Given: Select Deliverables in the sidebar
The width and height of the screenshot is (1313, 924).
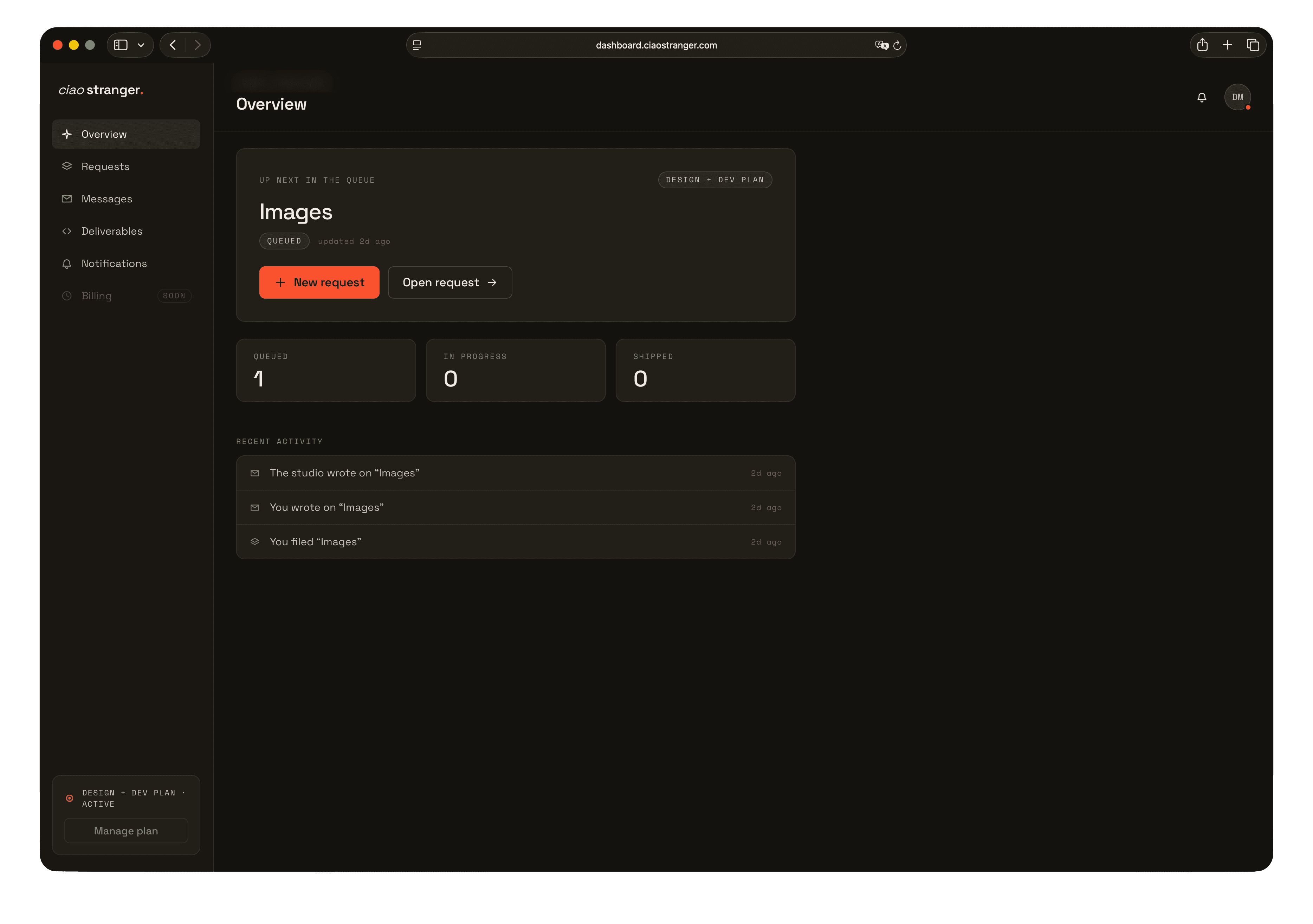Looking at the screenshot, I should pos(126,231).
